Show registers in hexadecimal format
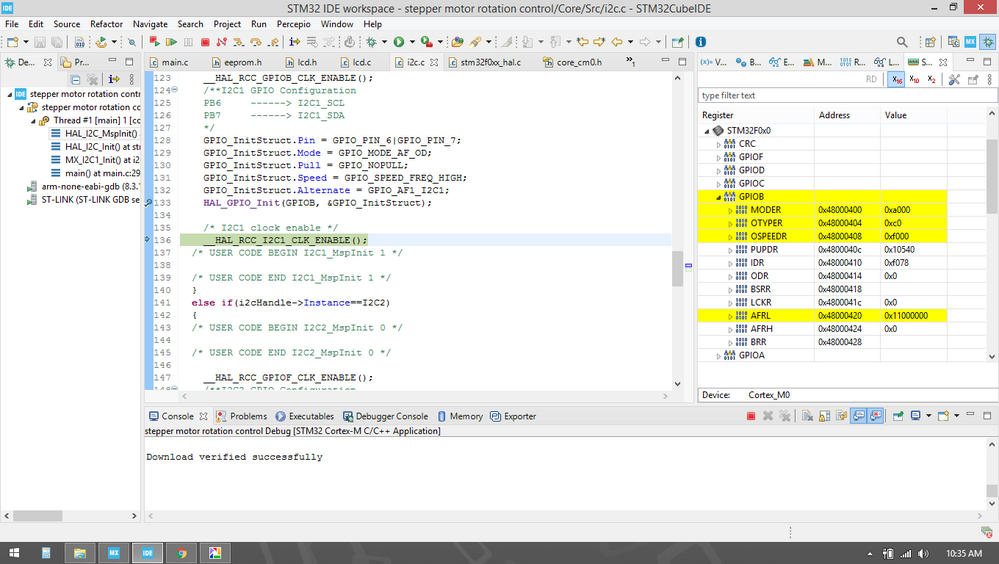The height and width of the screenshot is (564, 999). [x=896, y=80]
